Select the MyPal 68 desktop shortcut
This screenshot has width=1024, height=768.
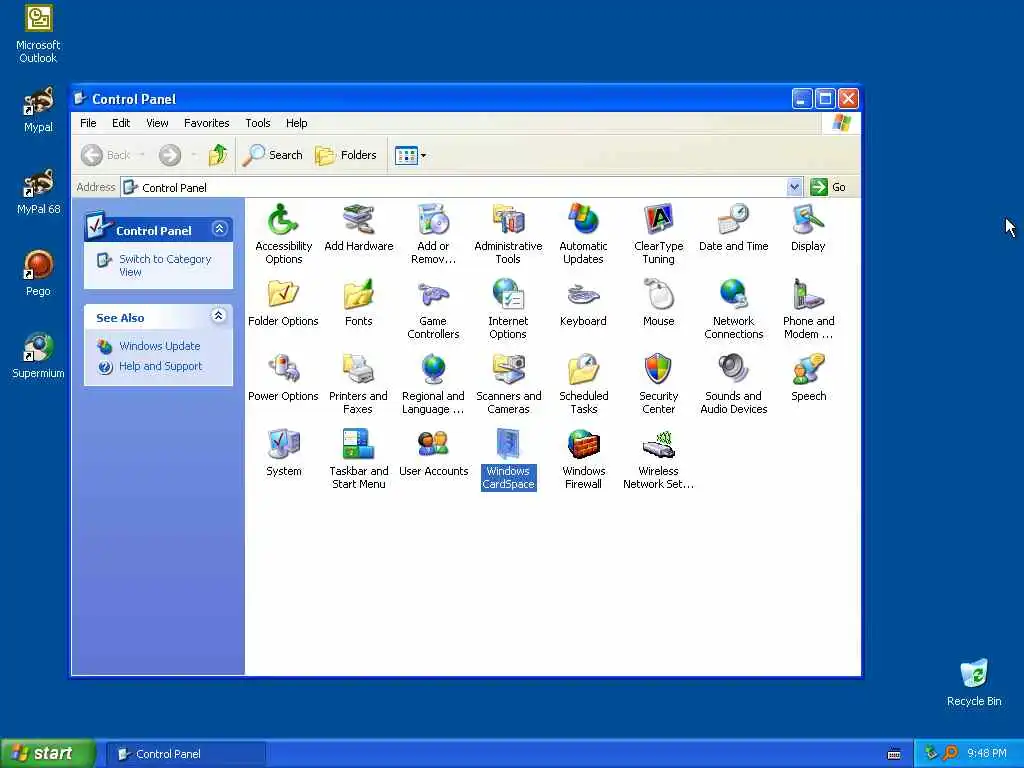tap(38, 191)
